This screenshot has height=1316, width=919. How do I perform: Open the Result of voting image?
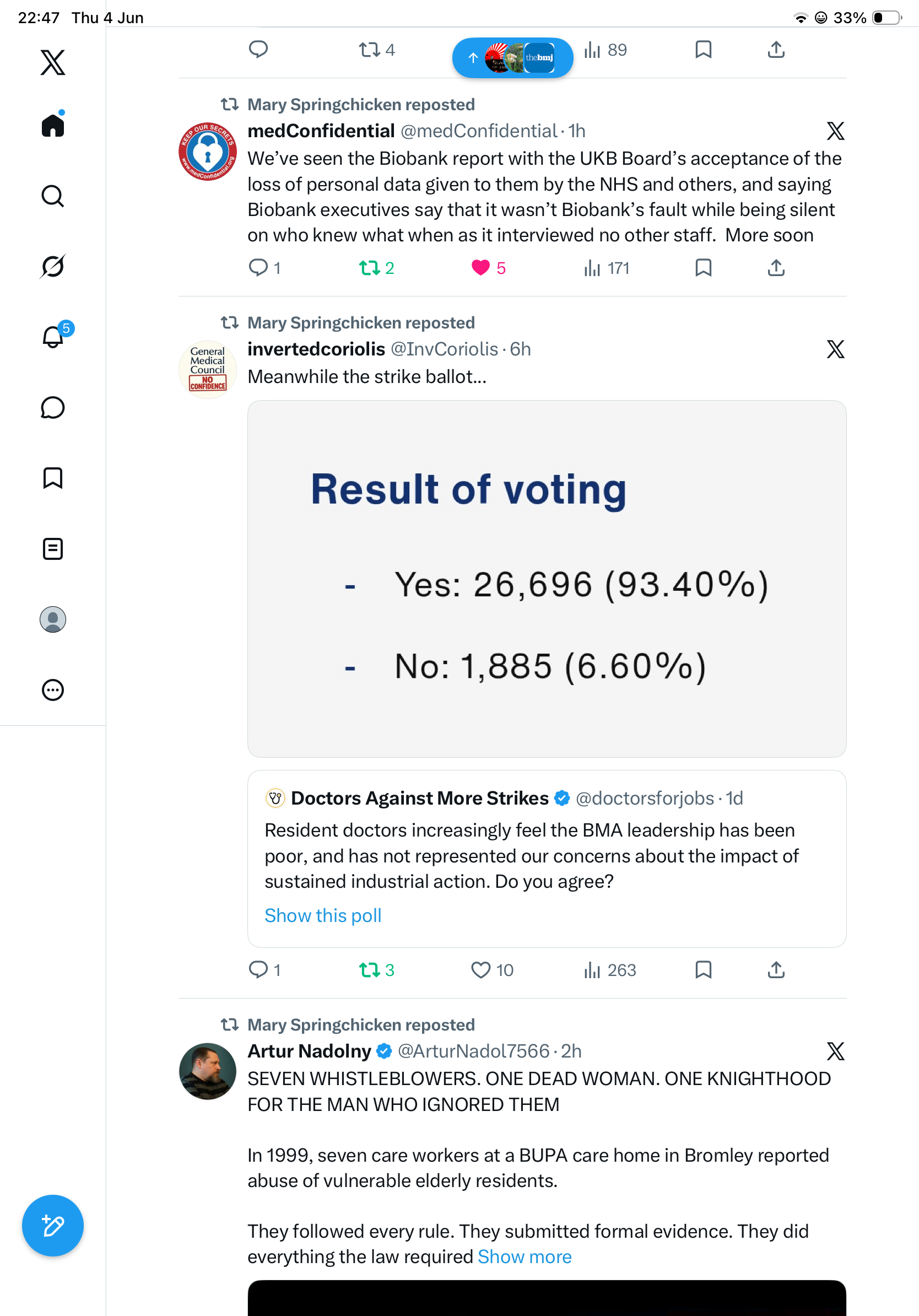[x=547, y=578]
